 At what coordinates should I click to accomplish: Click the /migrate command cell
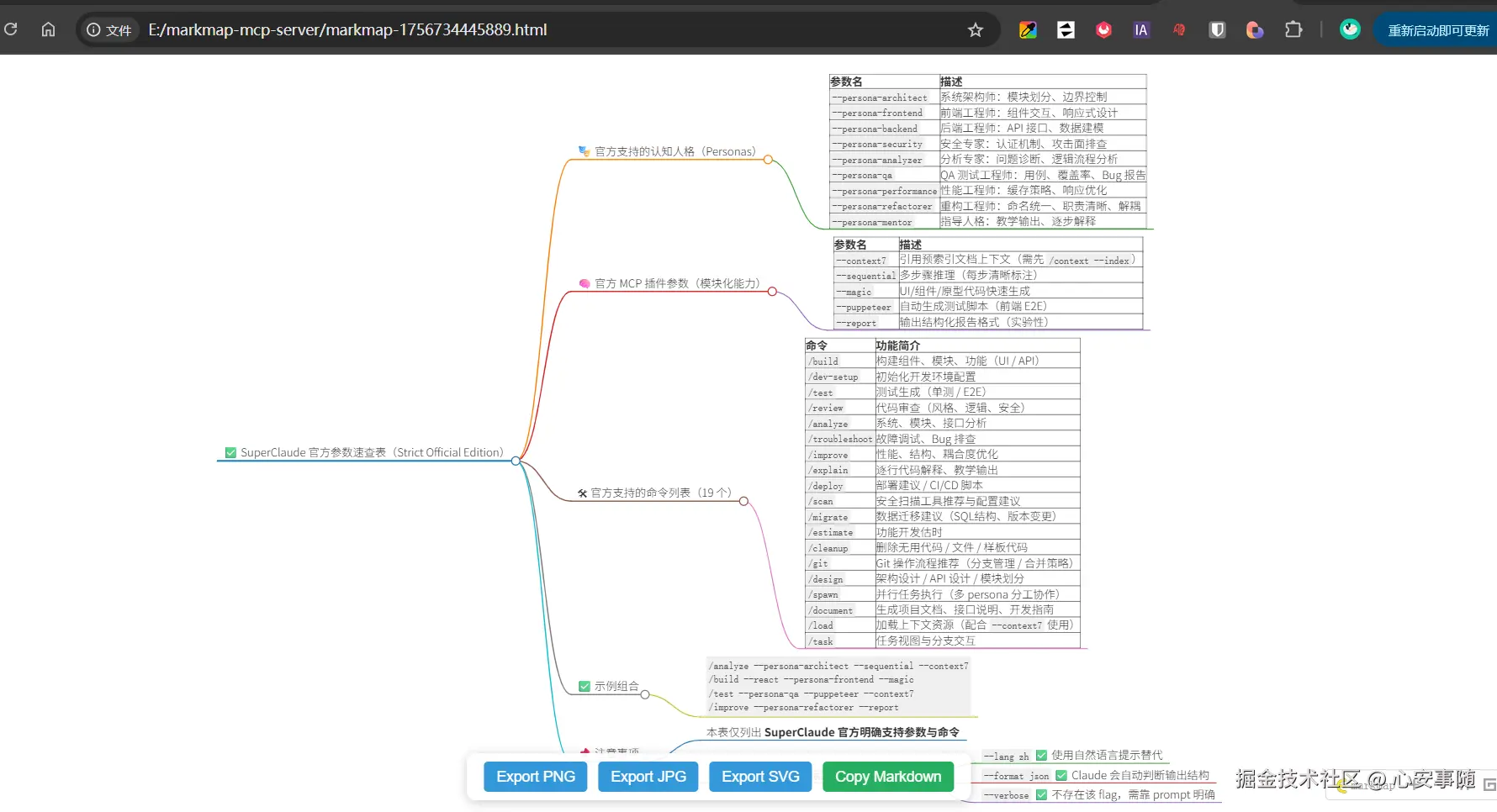coord(840,517)
